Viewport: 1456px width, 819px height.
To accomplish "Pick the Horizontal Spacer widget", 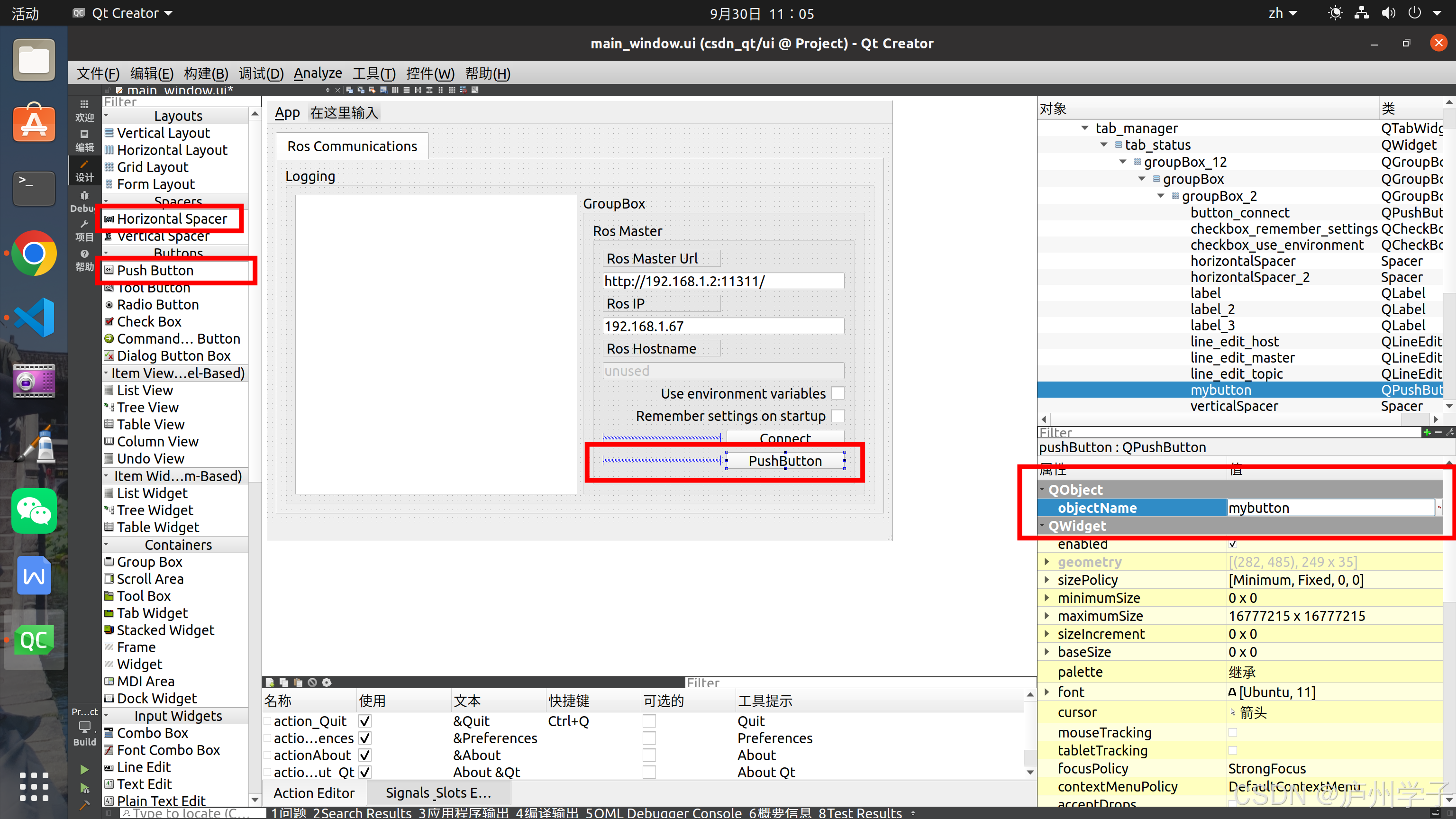I will (x=172, y=219).
